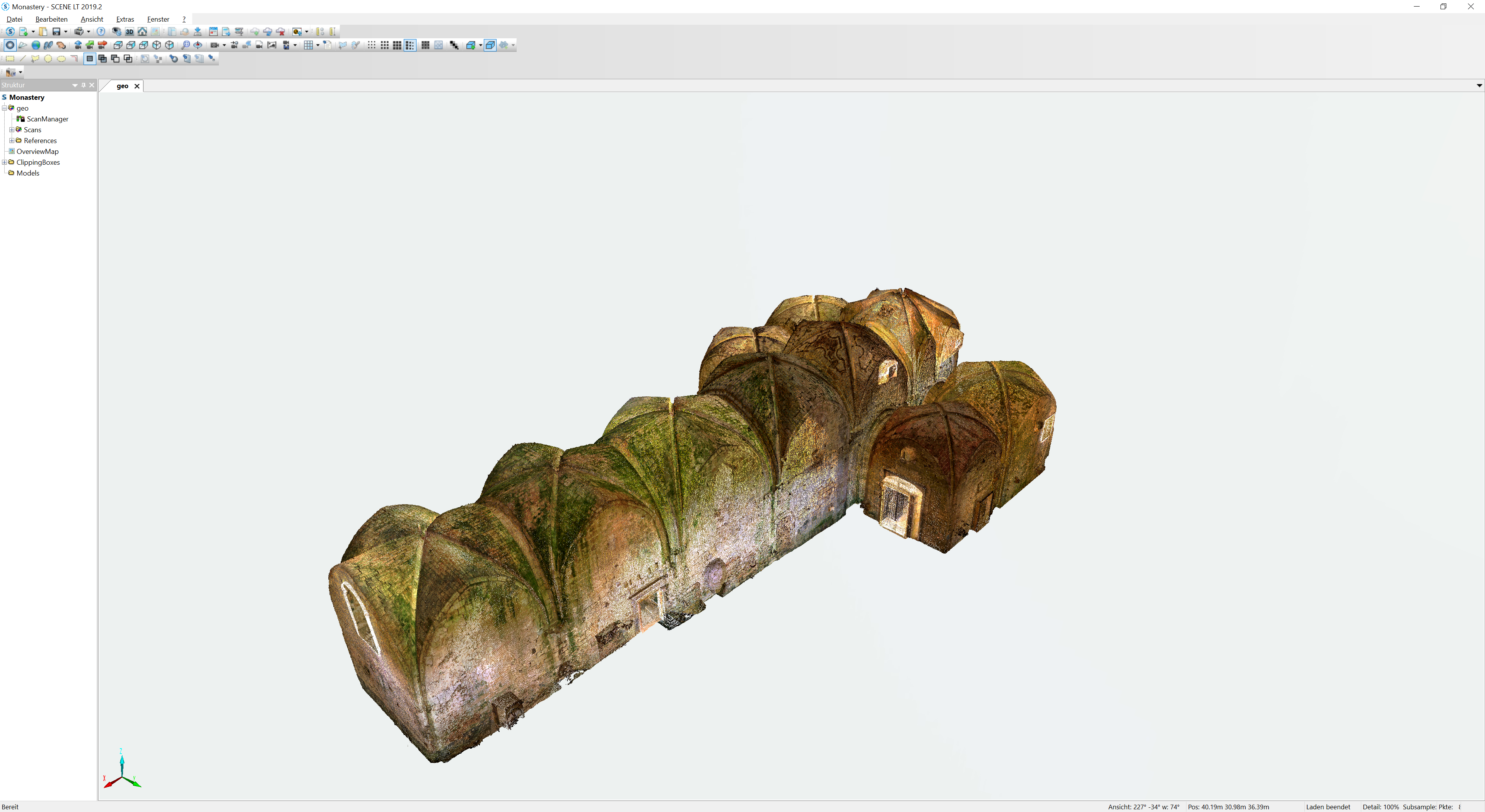Image resolution: width=1485 pixels, height=812 pixels.
Task: Expand the ClippingBoxes folder node
Action: (5, 162)
